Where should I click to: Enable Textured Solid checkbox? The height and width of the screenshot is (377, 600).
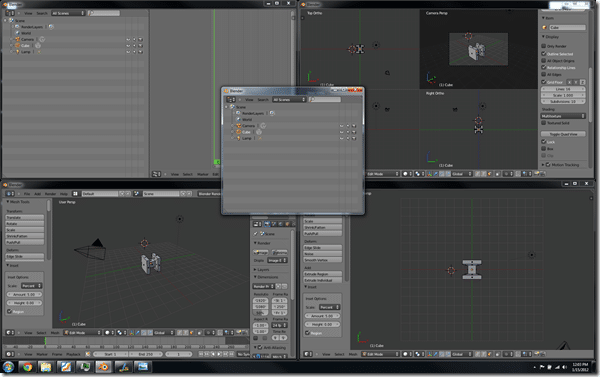543,123
